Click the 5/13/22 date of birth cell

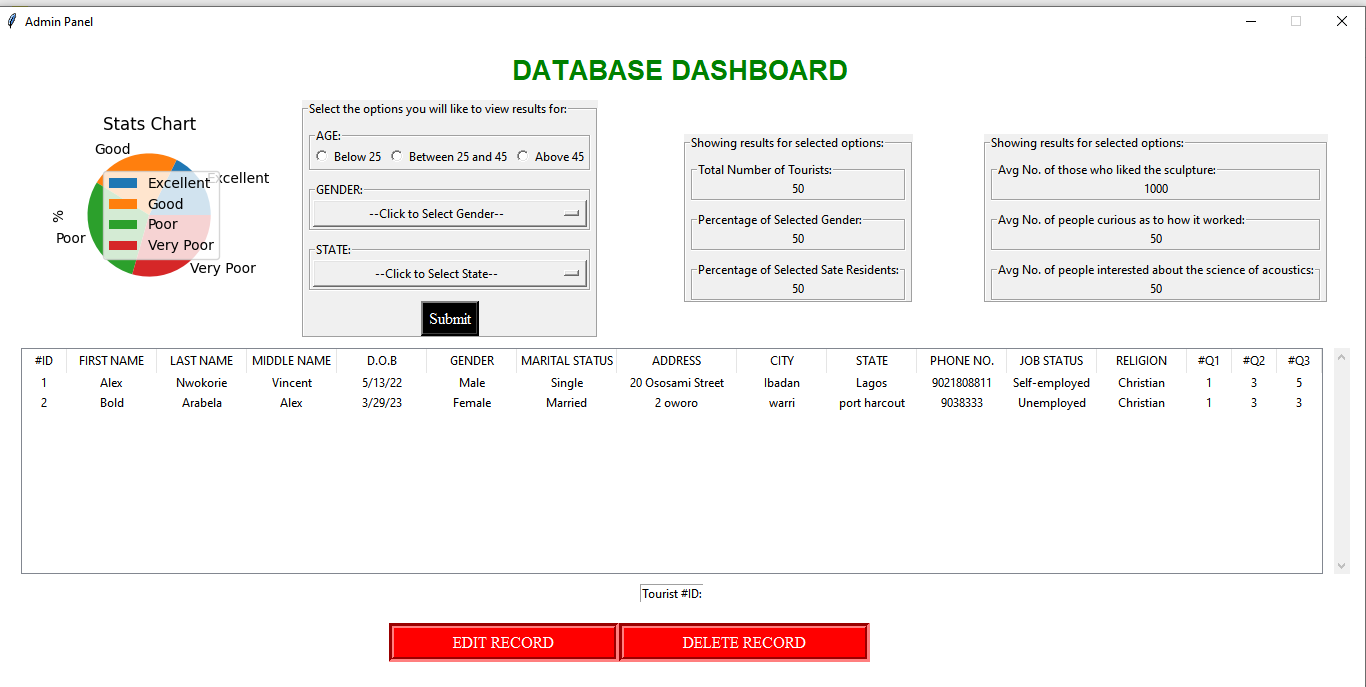(x=382, y=383)
